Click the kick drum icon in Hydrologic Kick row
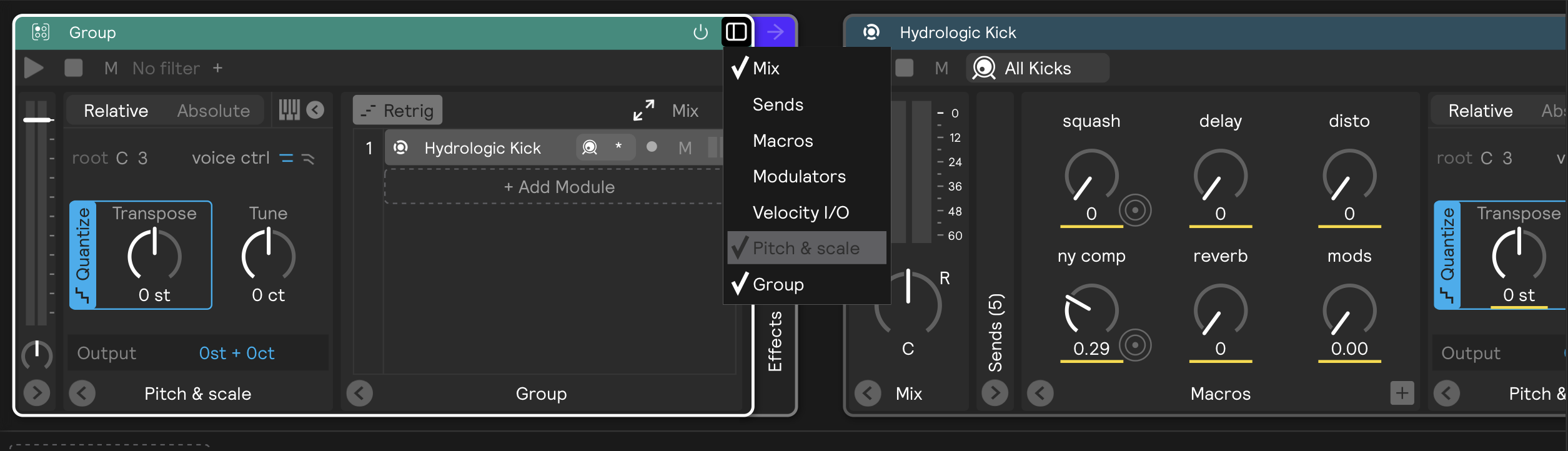 coord(590,147)
